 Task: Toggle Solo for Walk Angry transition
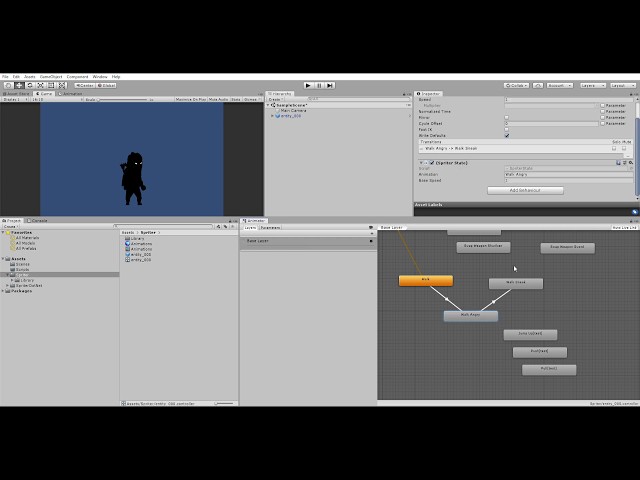[614, 149]
